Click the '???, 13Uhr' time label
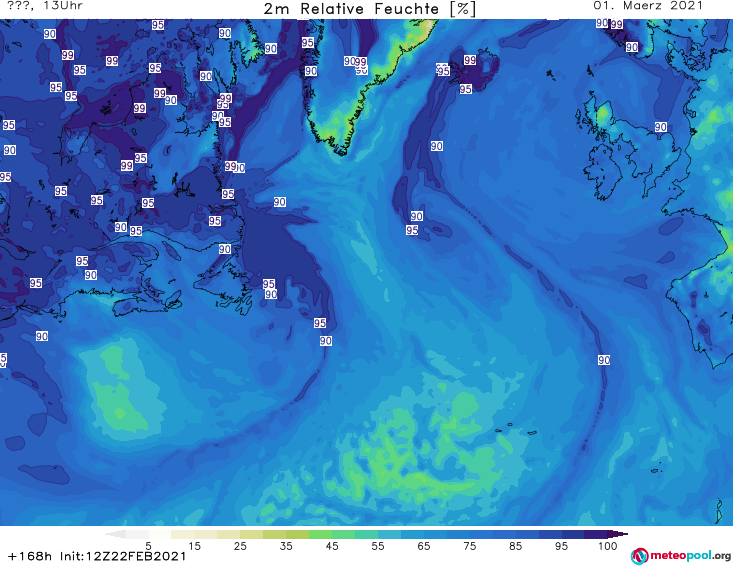The height and width of the screenshot is (566, 733). tap(45, 6)
